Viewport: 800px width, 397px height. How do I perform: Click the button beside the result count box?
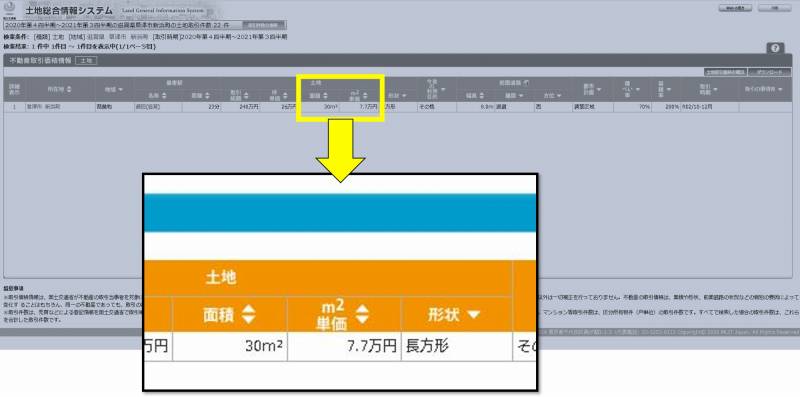[264, 25]
